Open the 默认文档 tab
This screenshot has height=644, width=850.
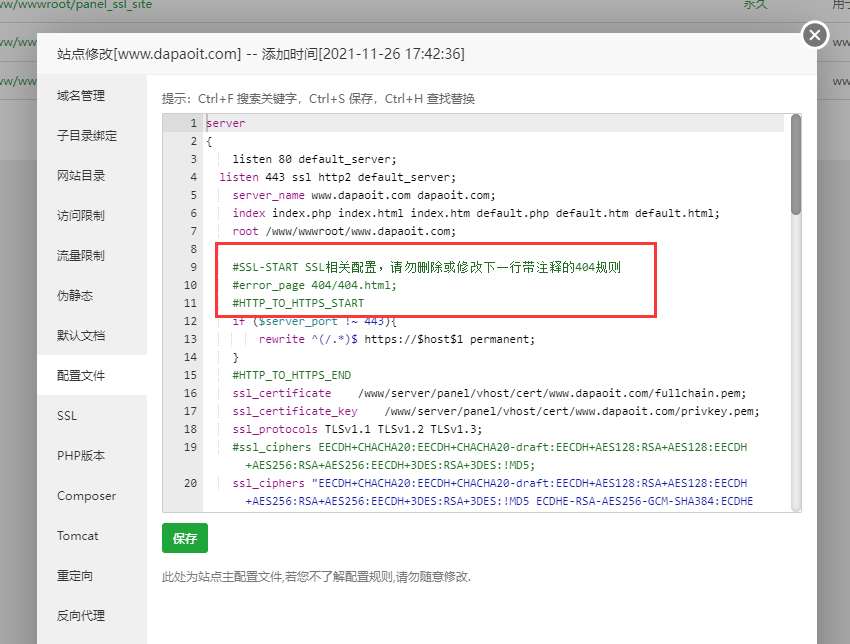click(x=81, y=336)
